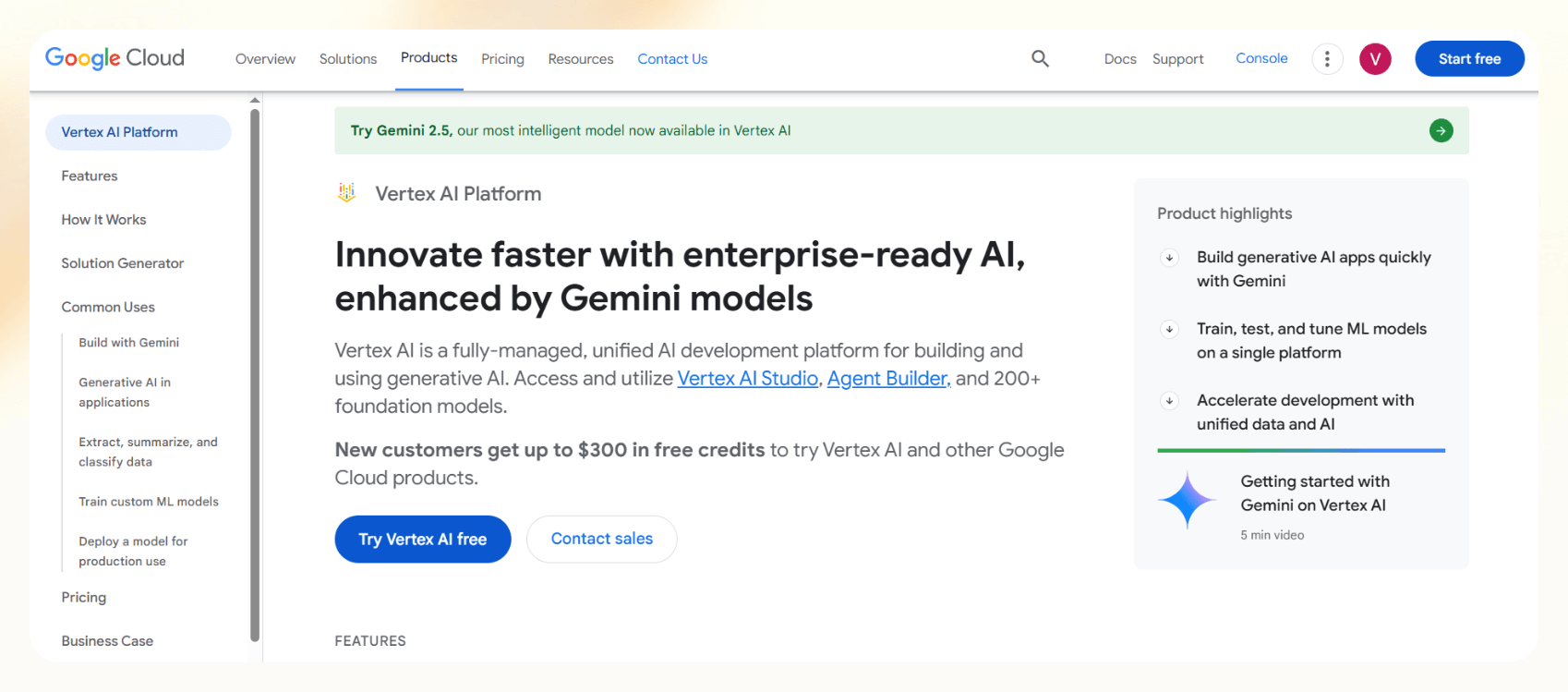Select the Products nav tab
The height and width of the screenshot is (692, 1568).
[x=428, y=57]
